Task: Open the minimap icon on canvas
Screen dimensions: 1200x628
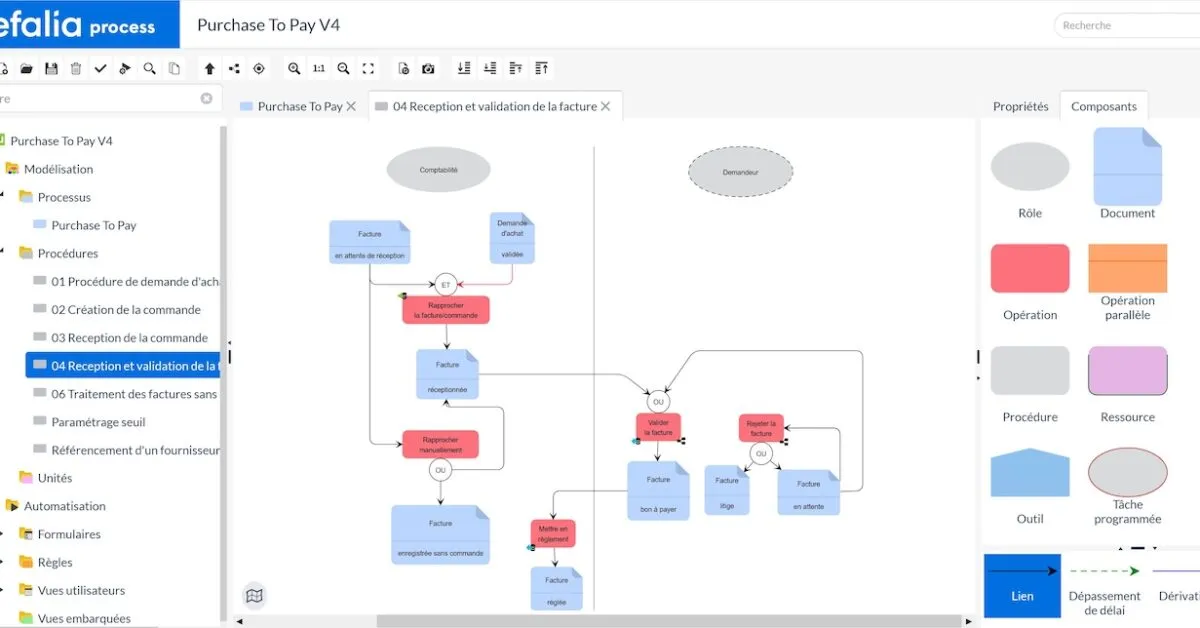Action: [254, 596]
